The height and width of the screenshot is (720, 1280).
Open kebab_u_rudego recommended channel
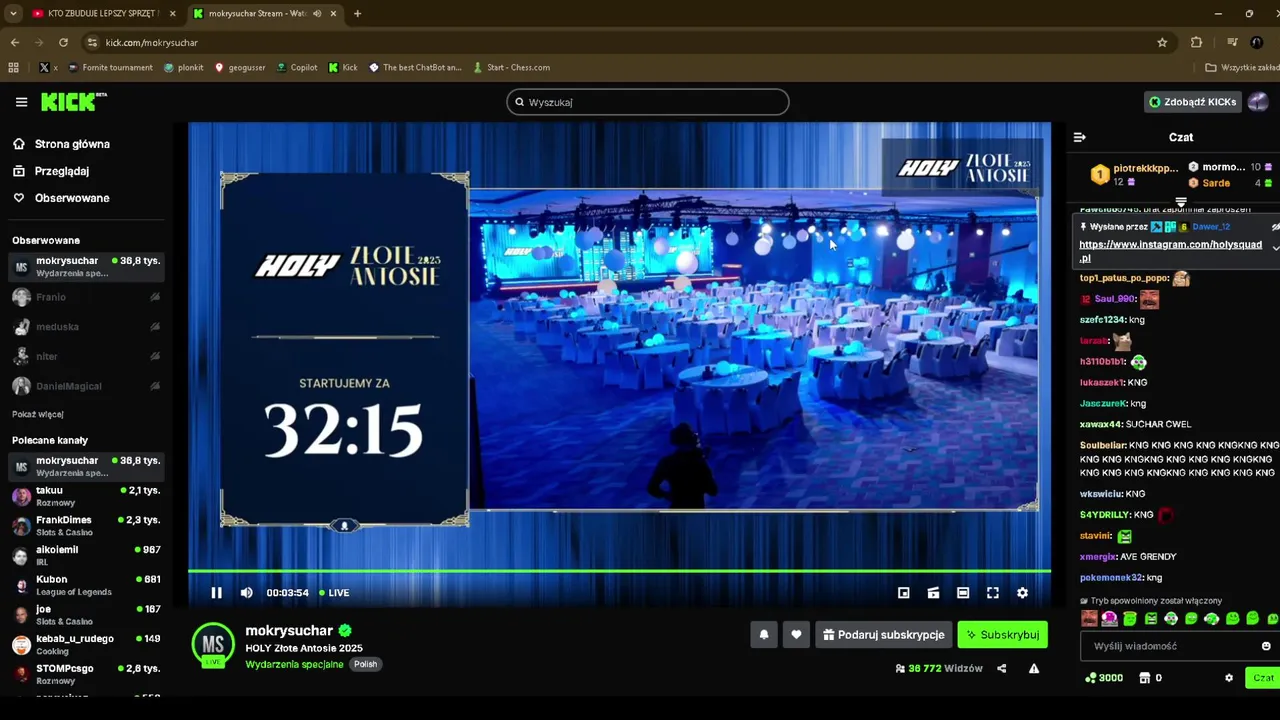[85, 645]
